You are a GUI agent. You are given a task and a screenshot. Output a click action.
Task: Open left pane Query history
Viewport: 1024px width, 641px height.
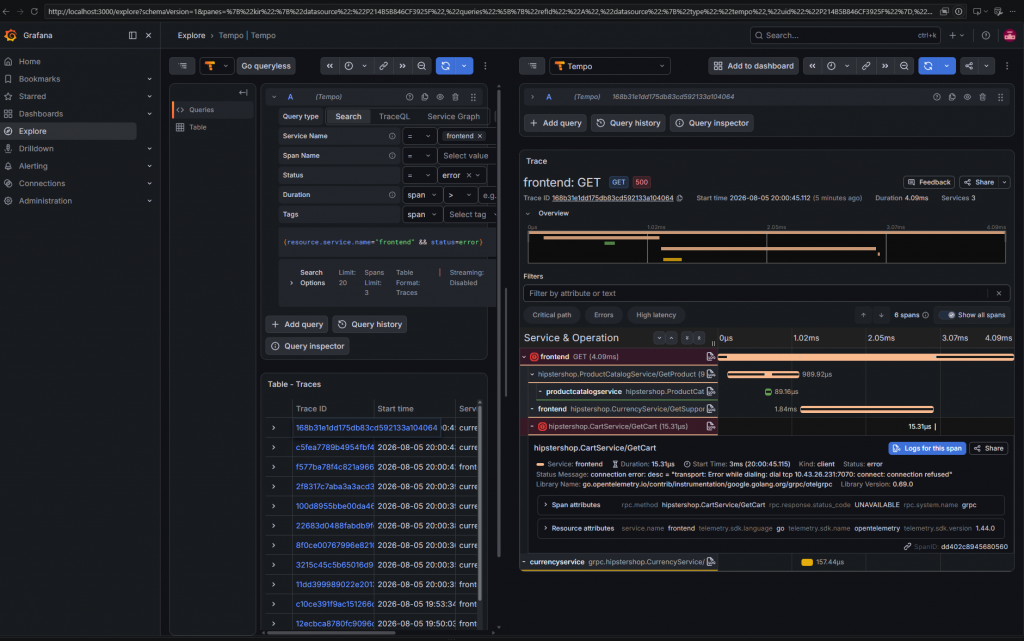pos(370,324)
